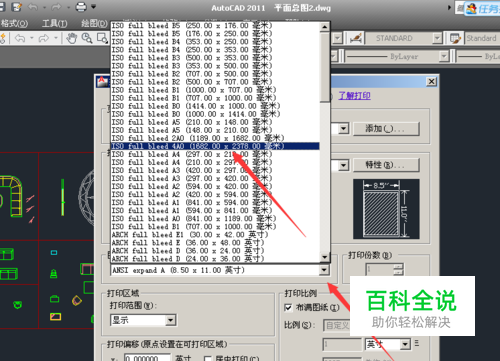The height and width of the screenshot is (361, 500).
Task: Select ISO full bleed A0 (841.00 x 1189.00)
Action: pyautogui.click(x=215, y=218)
